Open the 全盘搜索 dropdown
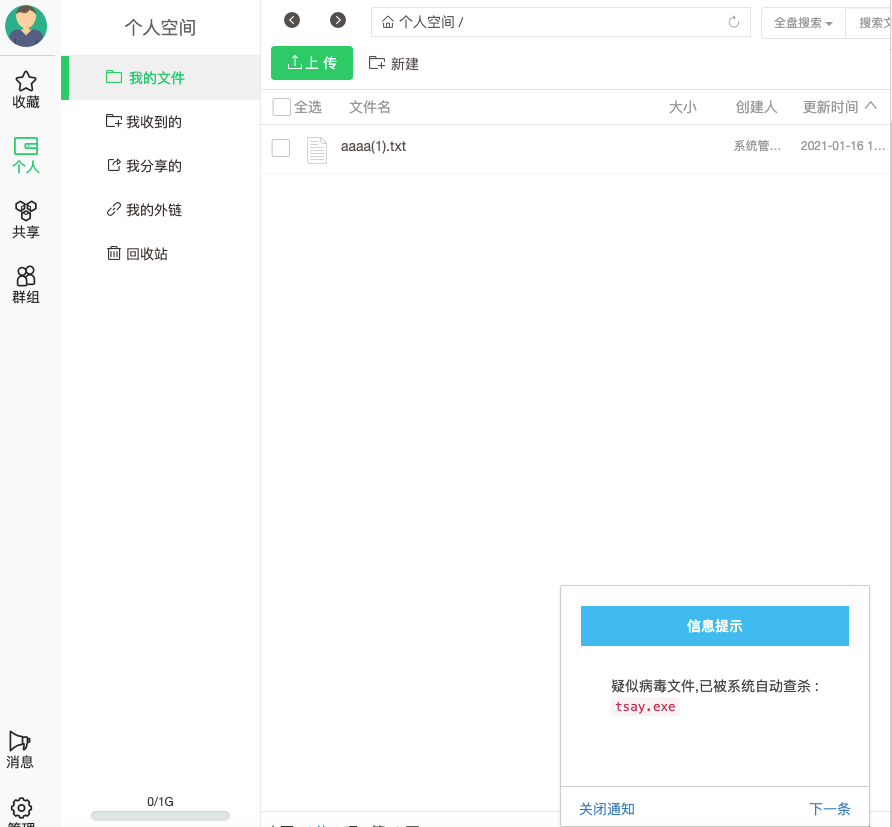Viewport: 892px width, 827px height. (803, 23)
